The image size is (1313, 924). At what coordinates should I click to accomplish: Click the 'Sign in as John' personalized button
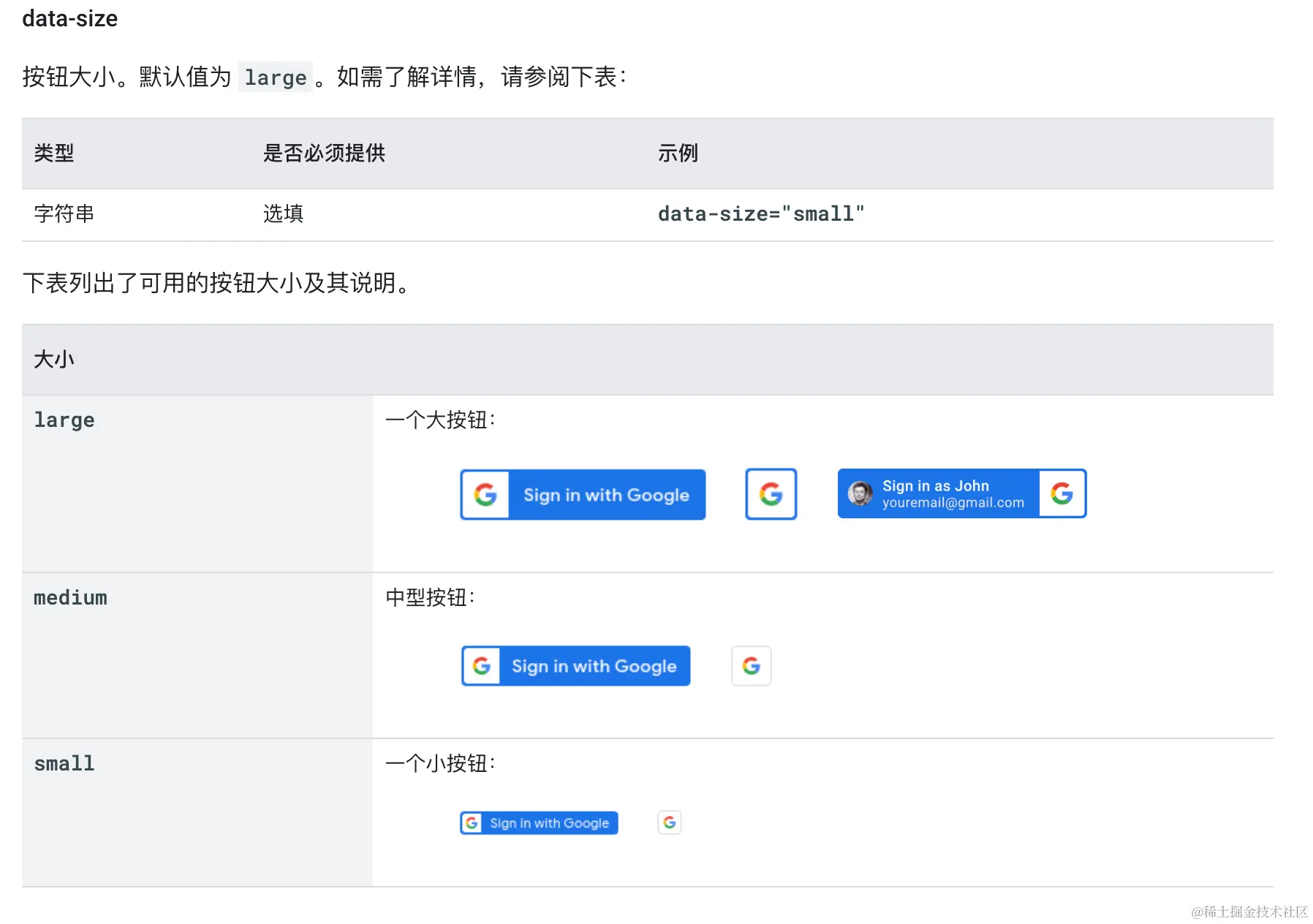pyautogui.click(x=962, y=493)
